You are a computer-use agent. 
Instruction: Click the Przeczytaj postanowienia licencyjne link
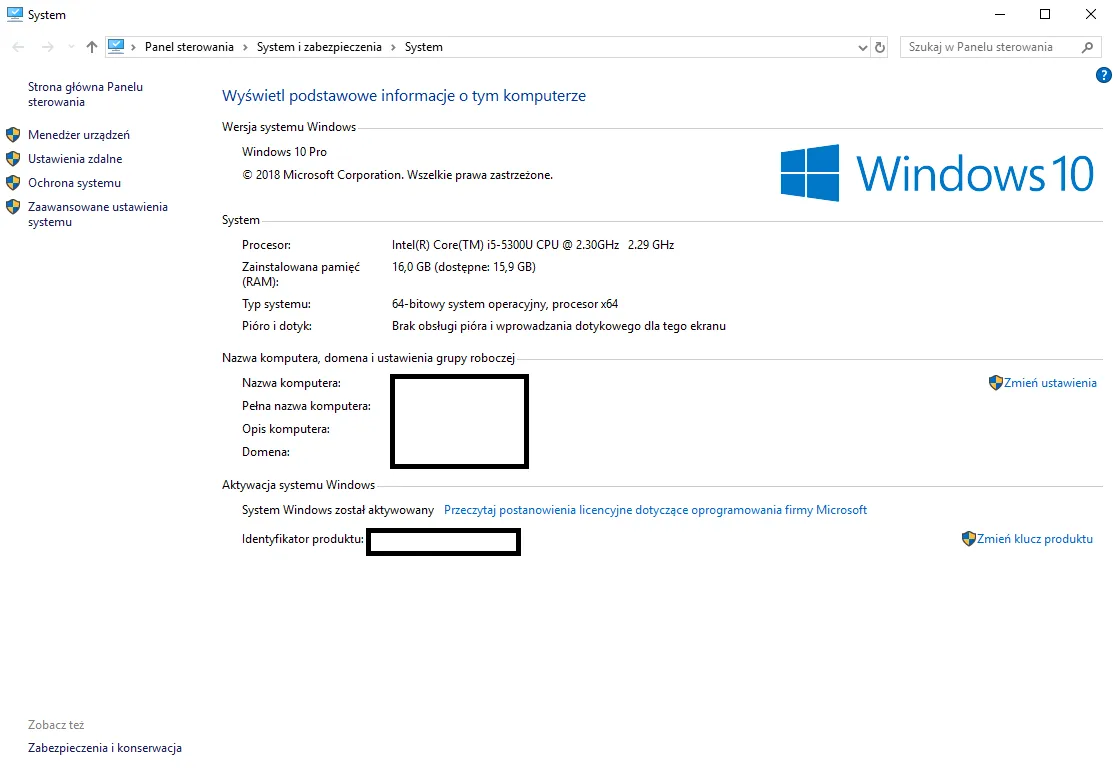tap(655, 510)
